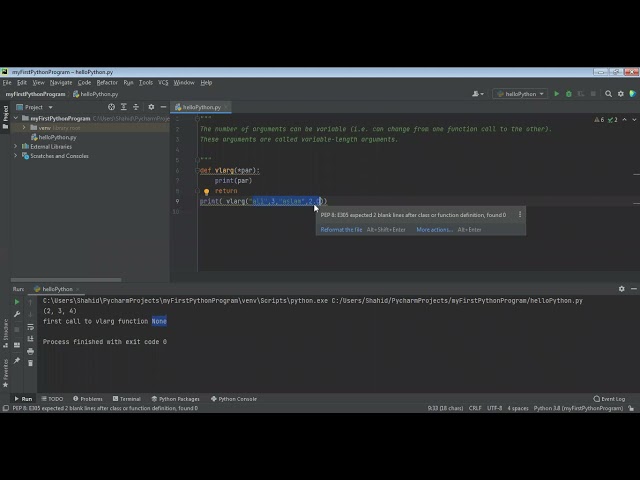Open the Code menu
Viewport: 640px width, 480px height.
pyautogui.click(x=84, y=82)
